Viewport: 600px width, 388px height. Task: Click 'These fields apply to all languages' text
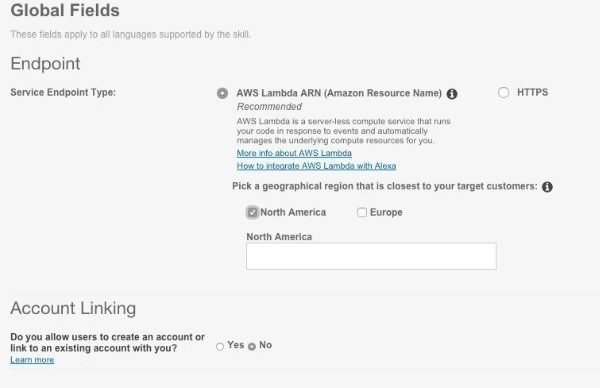coord(130,34)
